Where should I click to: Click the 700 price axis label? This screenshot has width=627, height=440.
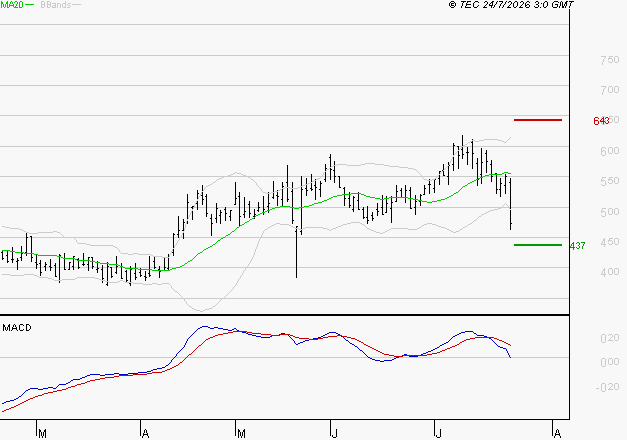coord(609,90)
